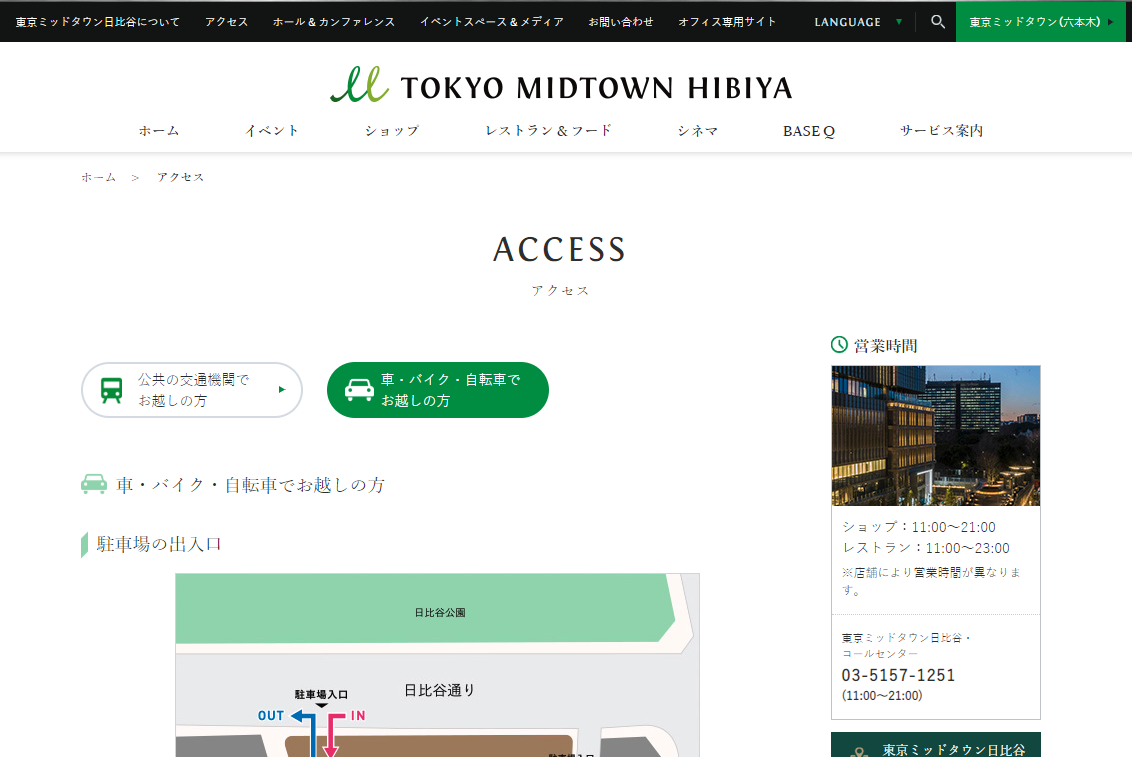Click 日比谷通り label on map
The height and width of the screenshot is (757, 1132).
(439, 691)
